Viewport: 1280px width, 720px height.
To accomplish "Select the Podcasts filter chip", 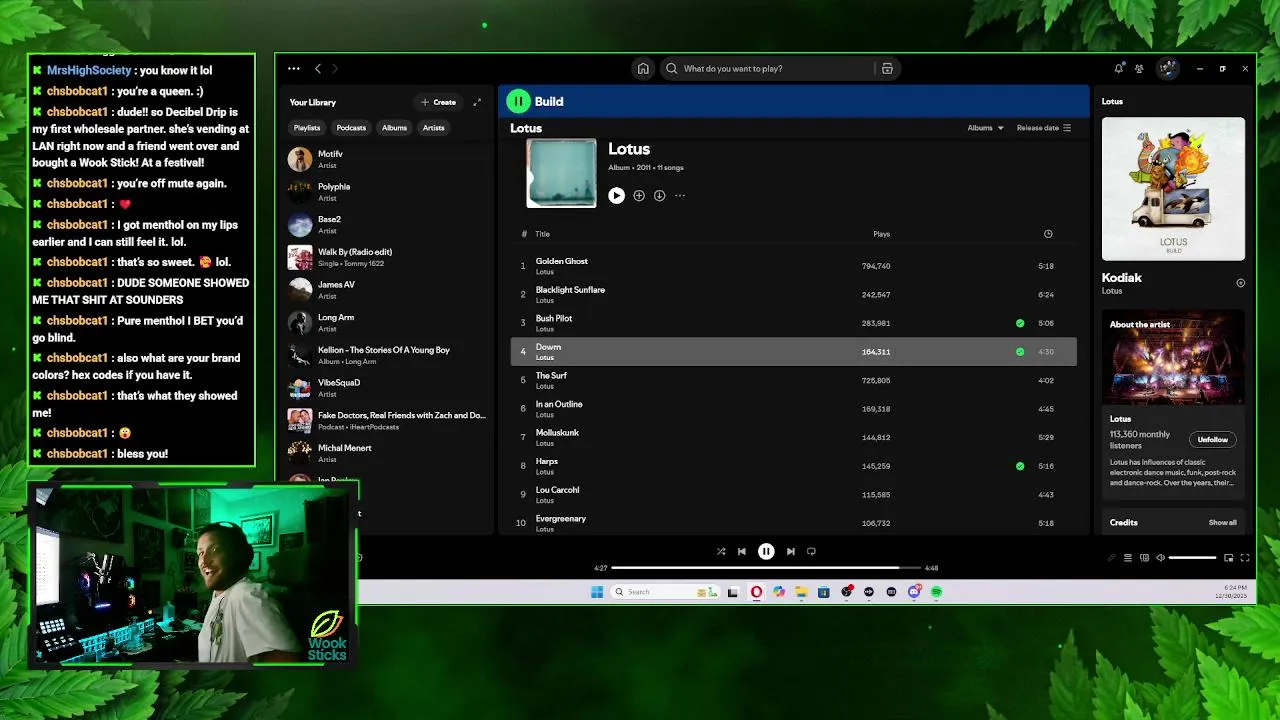I will [x=351, y=128].
